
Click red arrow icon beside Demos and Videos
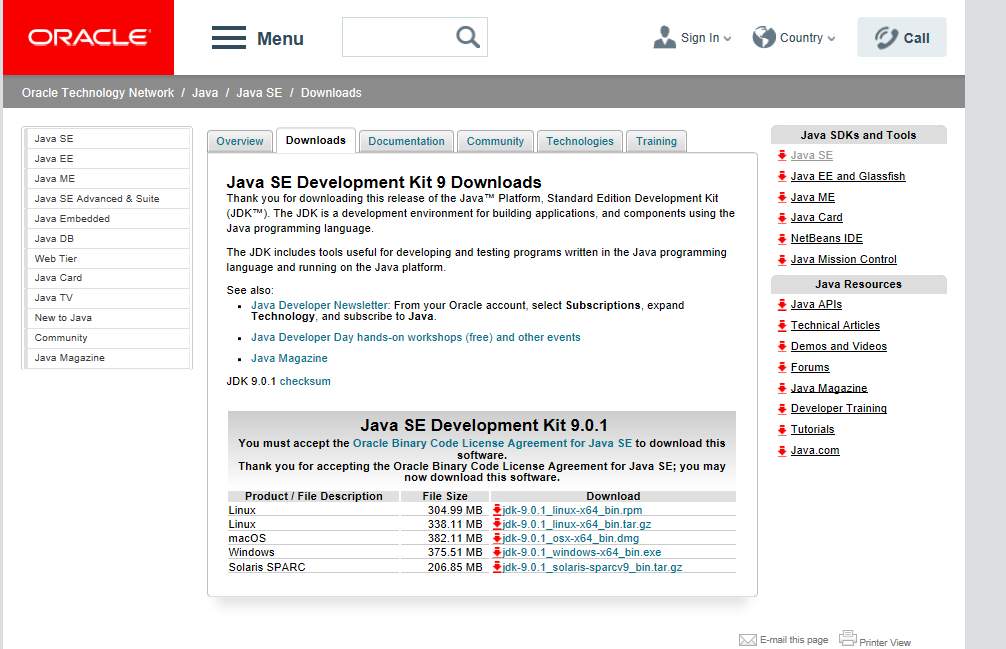click(x=781, y=346)
